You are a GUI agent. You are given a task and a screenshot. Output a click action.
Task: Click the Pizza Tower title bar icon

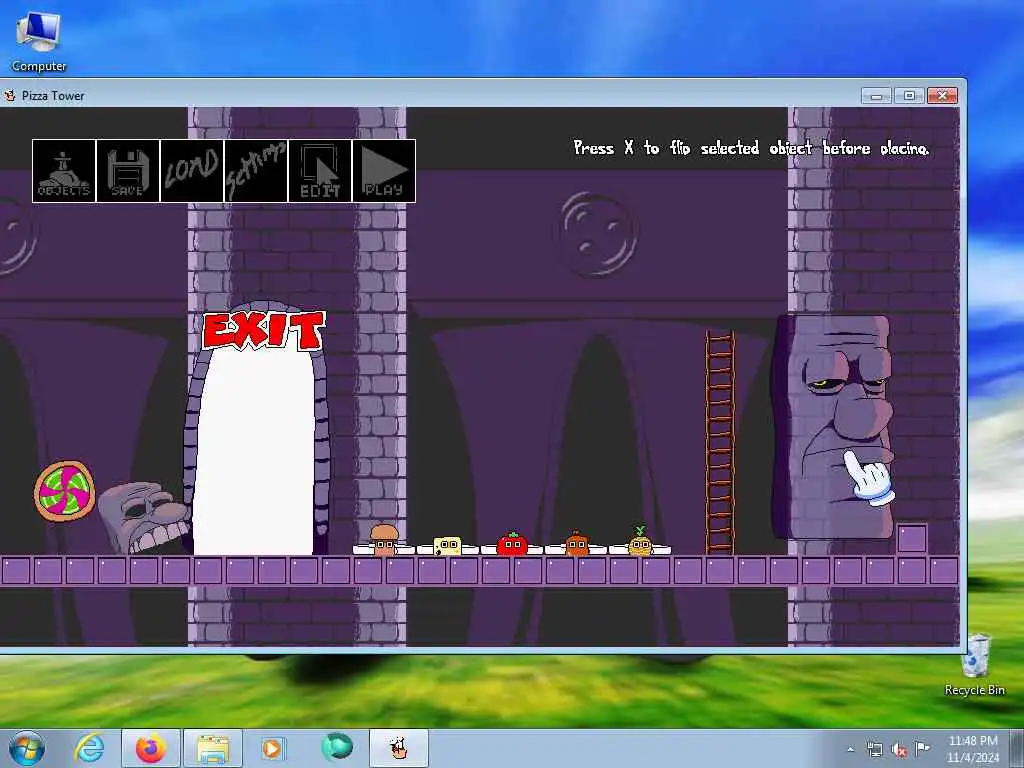10,95
